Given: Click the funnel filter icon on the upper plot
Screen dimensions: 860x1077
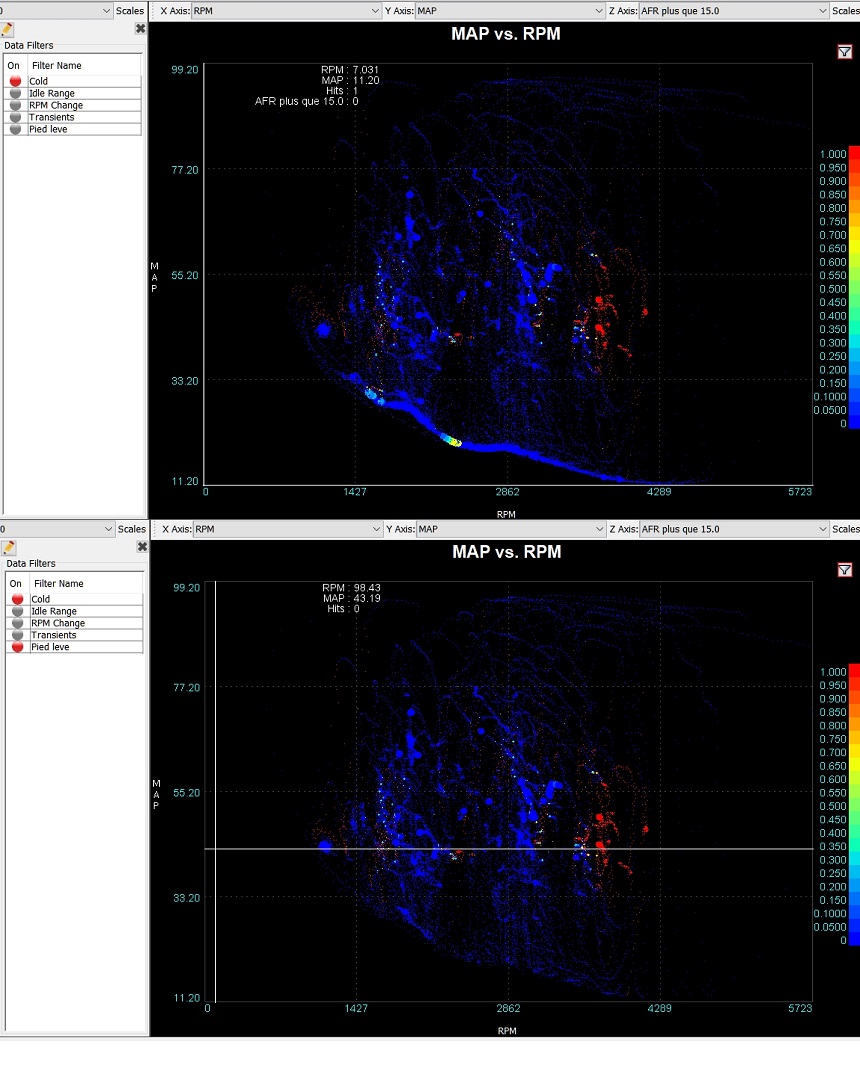Looking at the screenshot, I should (x=845, y=52).
